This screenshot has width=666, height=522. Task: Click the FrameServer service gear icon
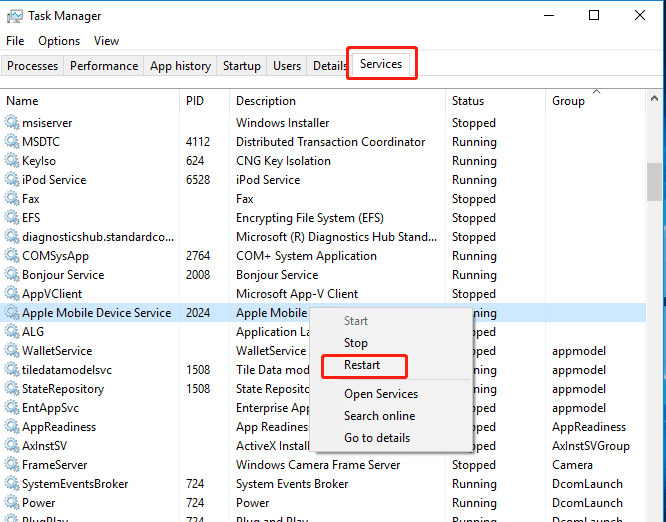pyautogui.click(x=12, y=465)
